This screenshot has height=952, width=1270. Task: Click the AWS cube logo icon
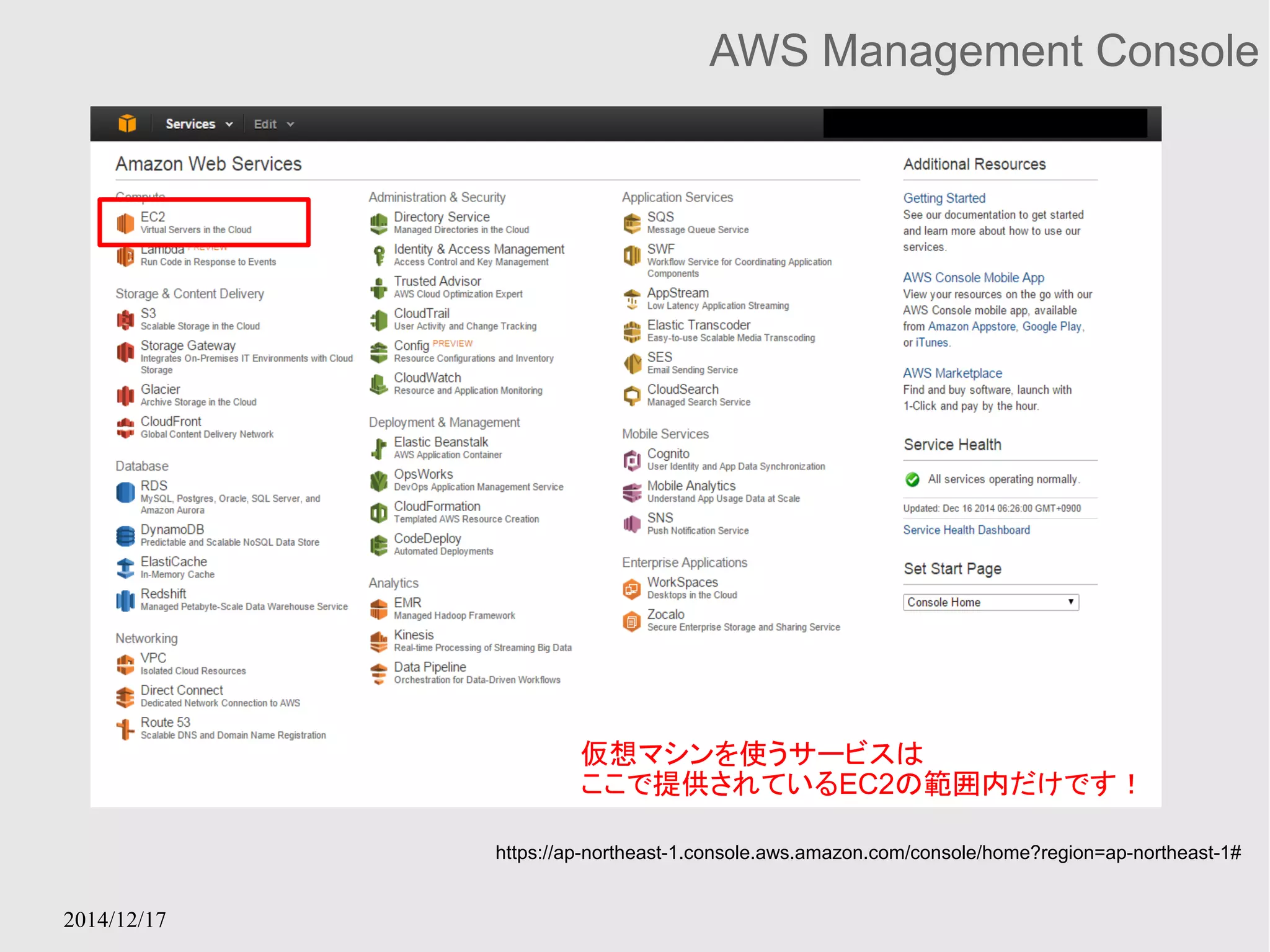click(x=127, y=123)
